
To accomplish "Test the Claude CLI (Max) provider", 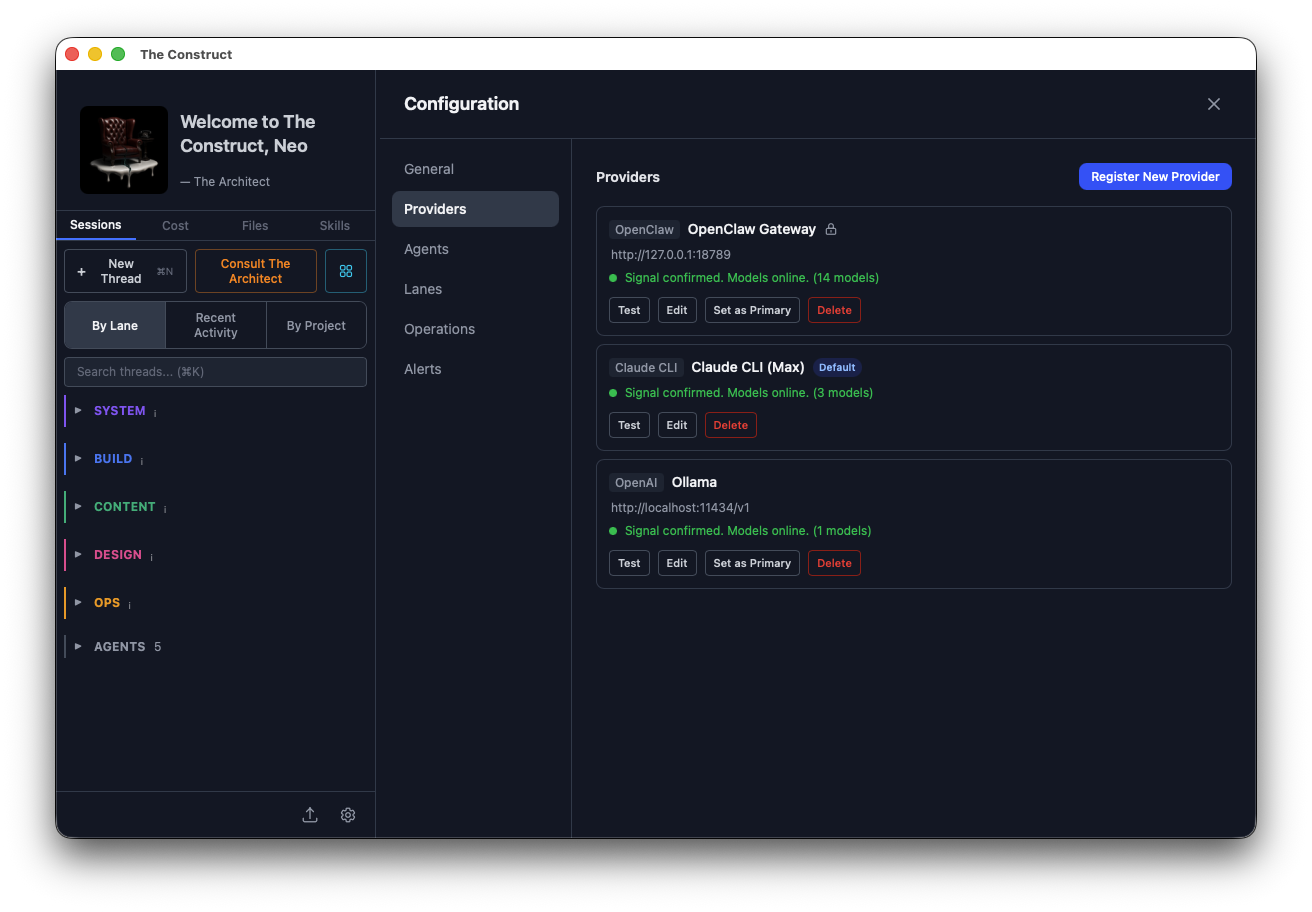I will point(629,425).
